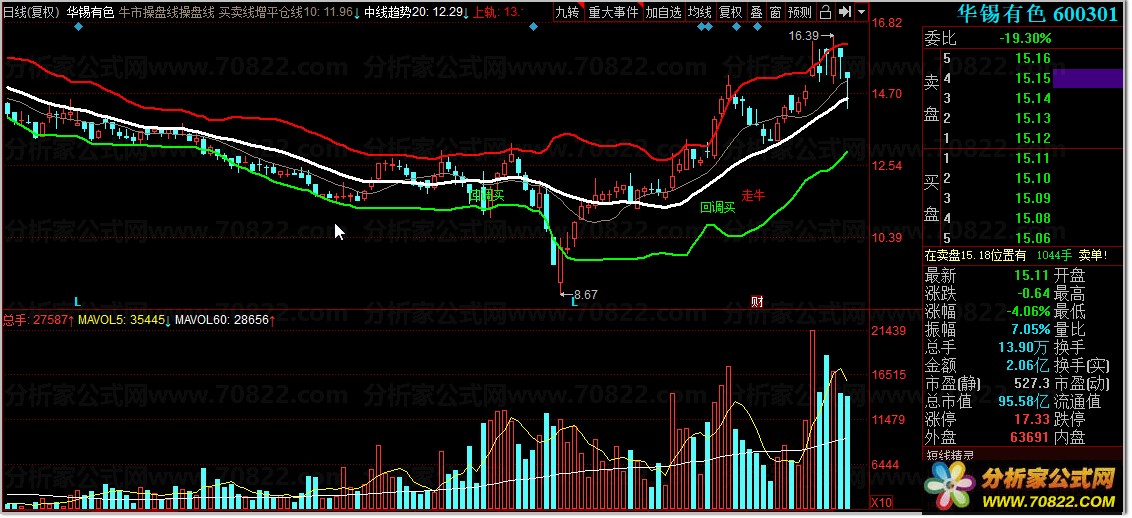Click the blue L marker below 8.67
This screenshot has height=518, width=1132.
[x=575, y=302]
